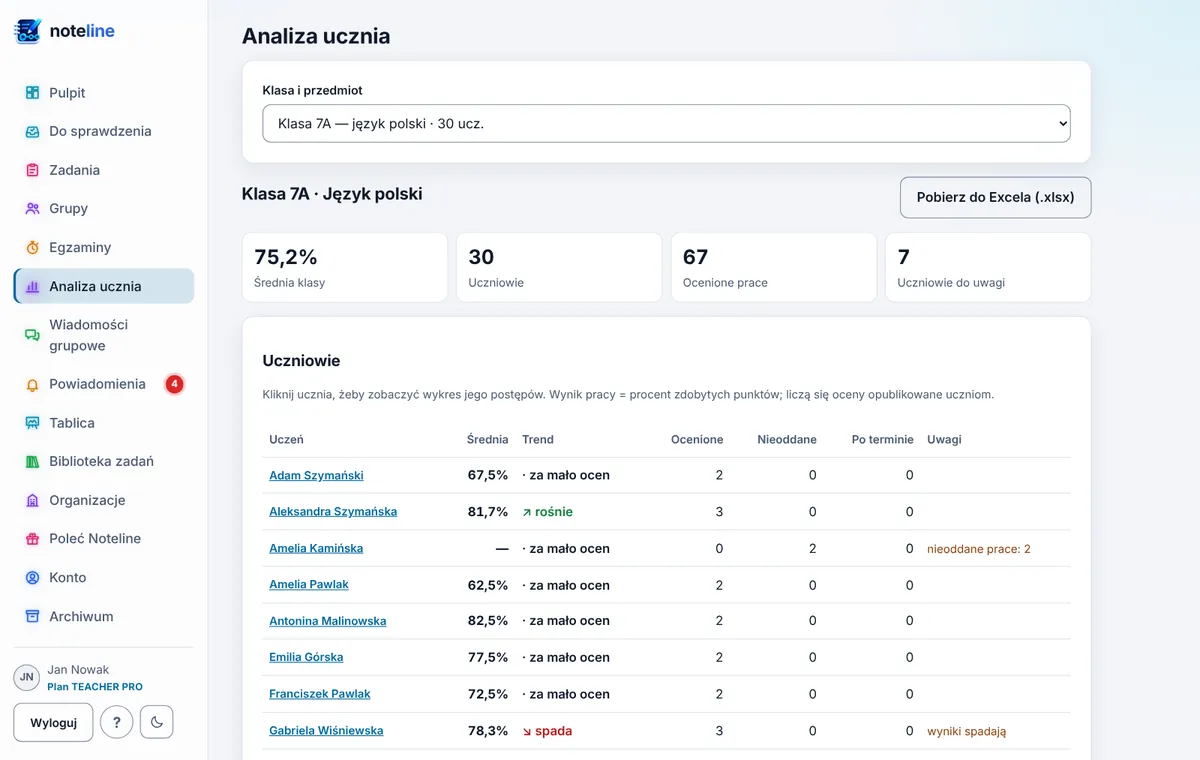Click the question mark help button
Screen dimensions: 1200x760
click(117, 722)
